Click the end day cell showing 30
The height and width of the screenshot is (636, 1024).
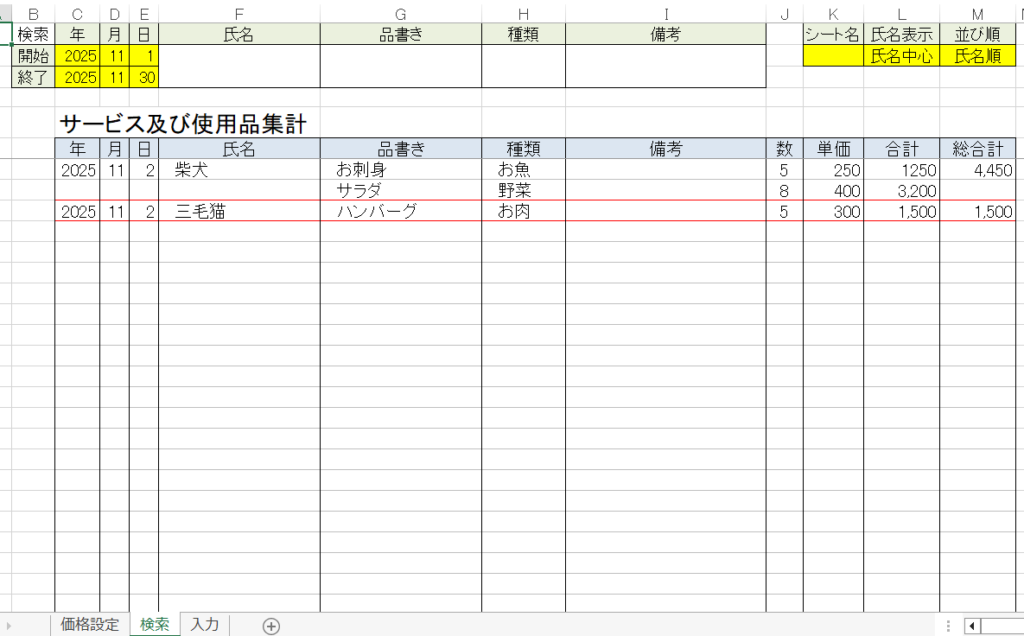pos(144,78)
